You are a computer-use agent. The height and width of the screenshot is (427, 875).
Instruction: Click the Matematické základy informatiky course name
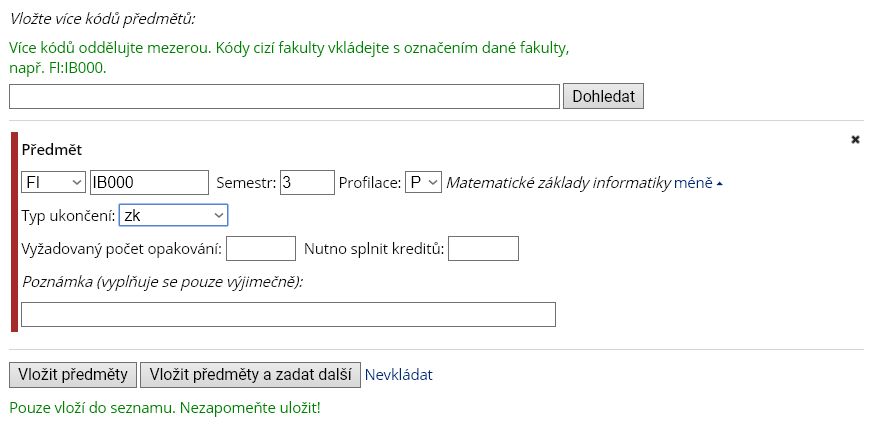click(557, 183)
